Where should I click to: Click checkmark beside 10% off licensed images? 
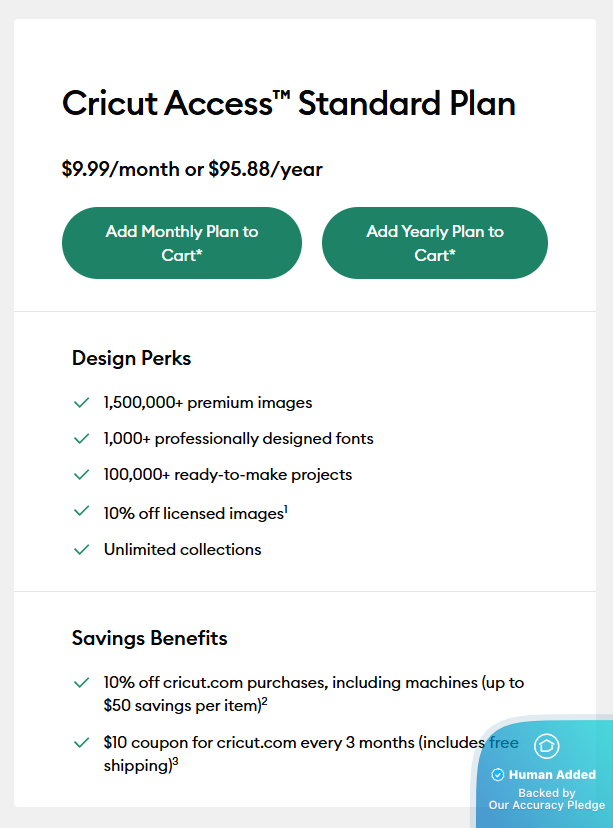(82, 512)
